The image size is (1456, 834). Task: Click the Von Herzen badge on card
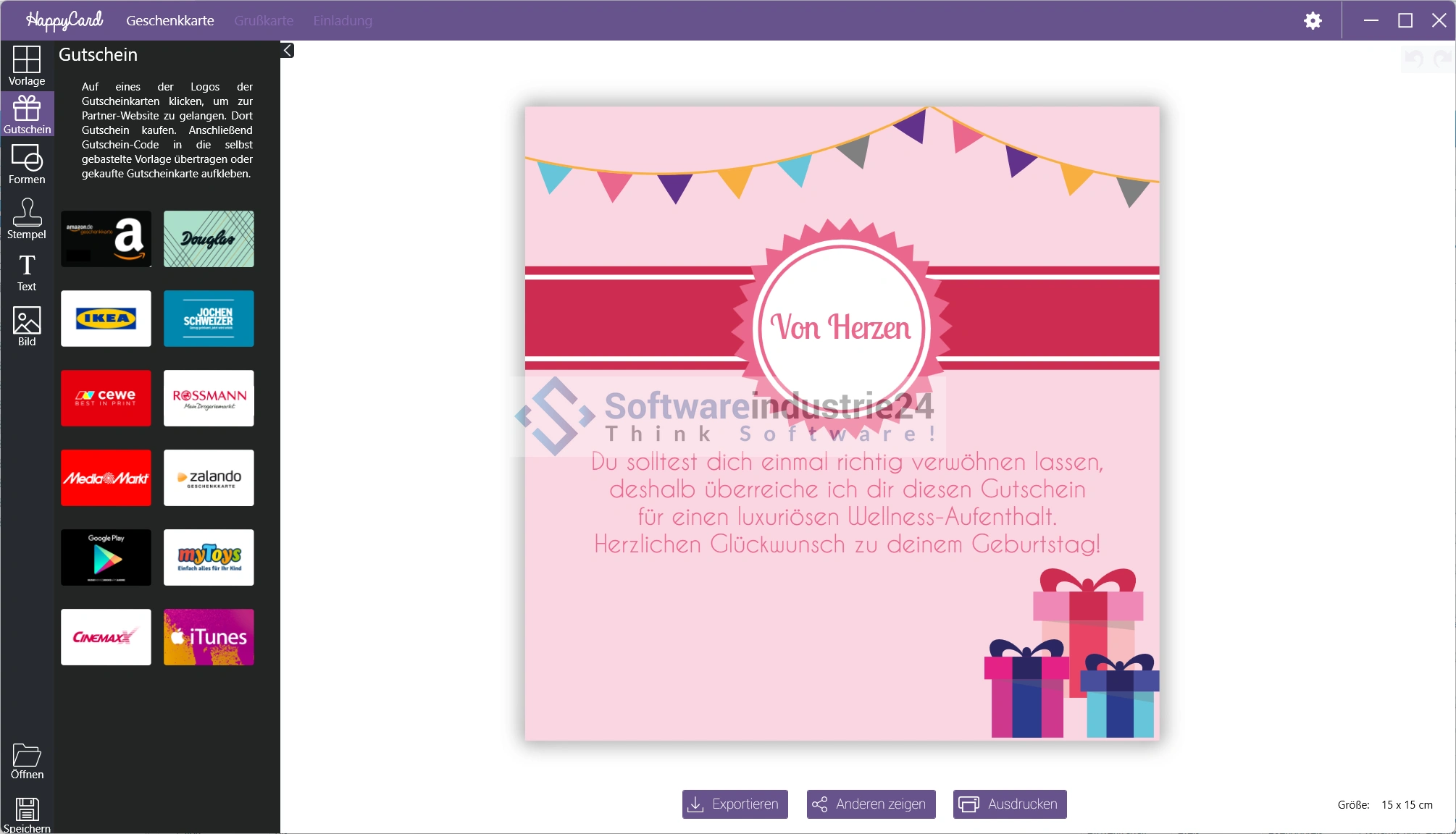(x=841, y=327)
